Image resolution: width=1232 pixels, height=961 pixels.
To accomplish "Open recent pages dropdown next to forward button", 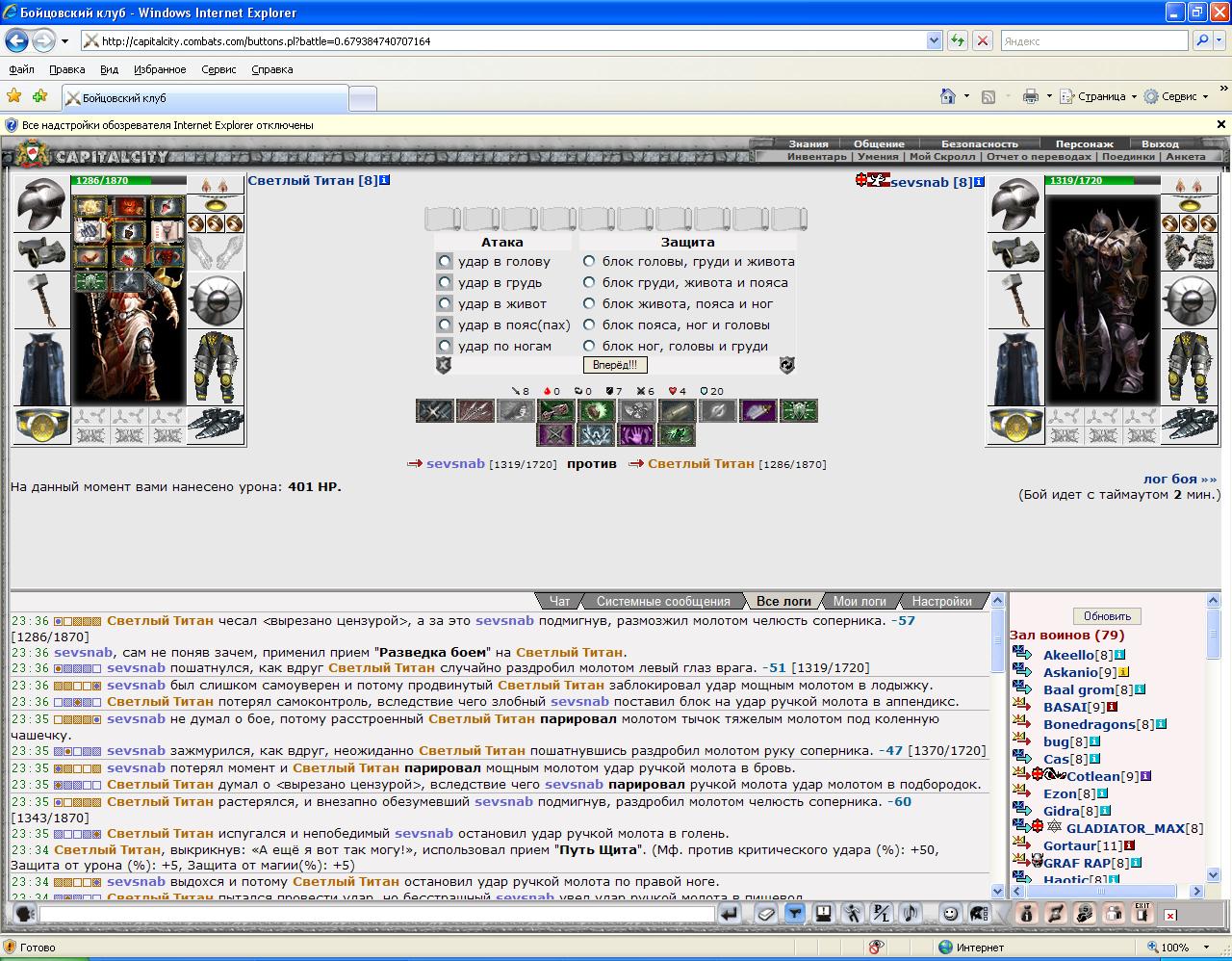I will pos(64,40).
